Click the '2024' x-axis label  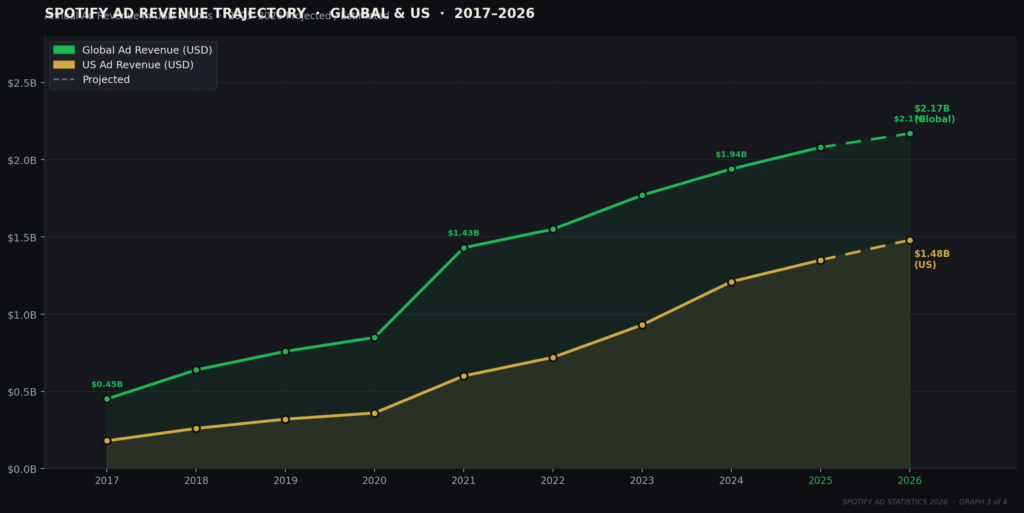[731, 480]
